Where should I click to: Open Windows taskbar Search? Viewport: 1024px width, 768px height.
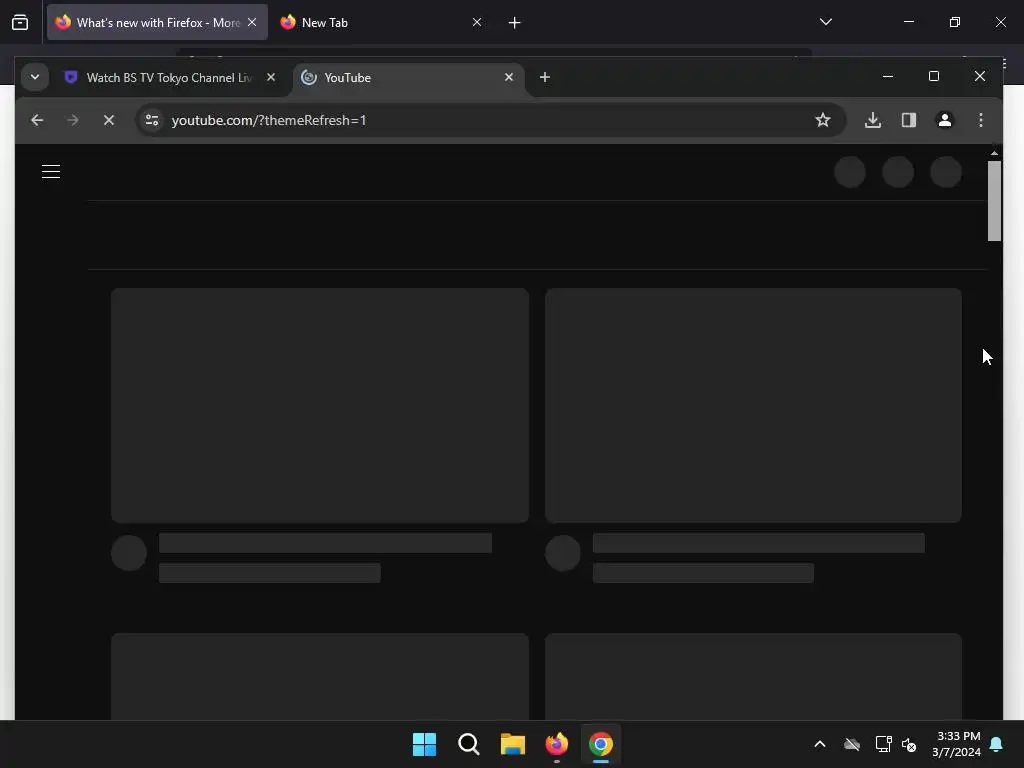(x=469, y=744)
